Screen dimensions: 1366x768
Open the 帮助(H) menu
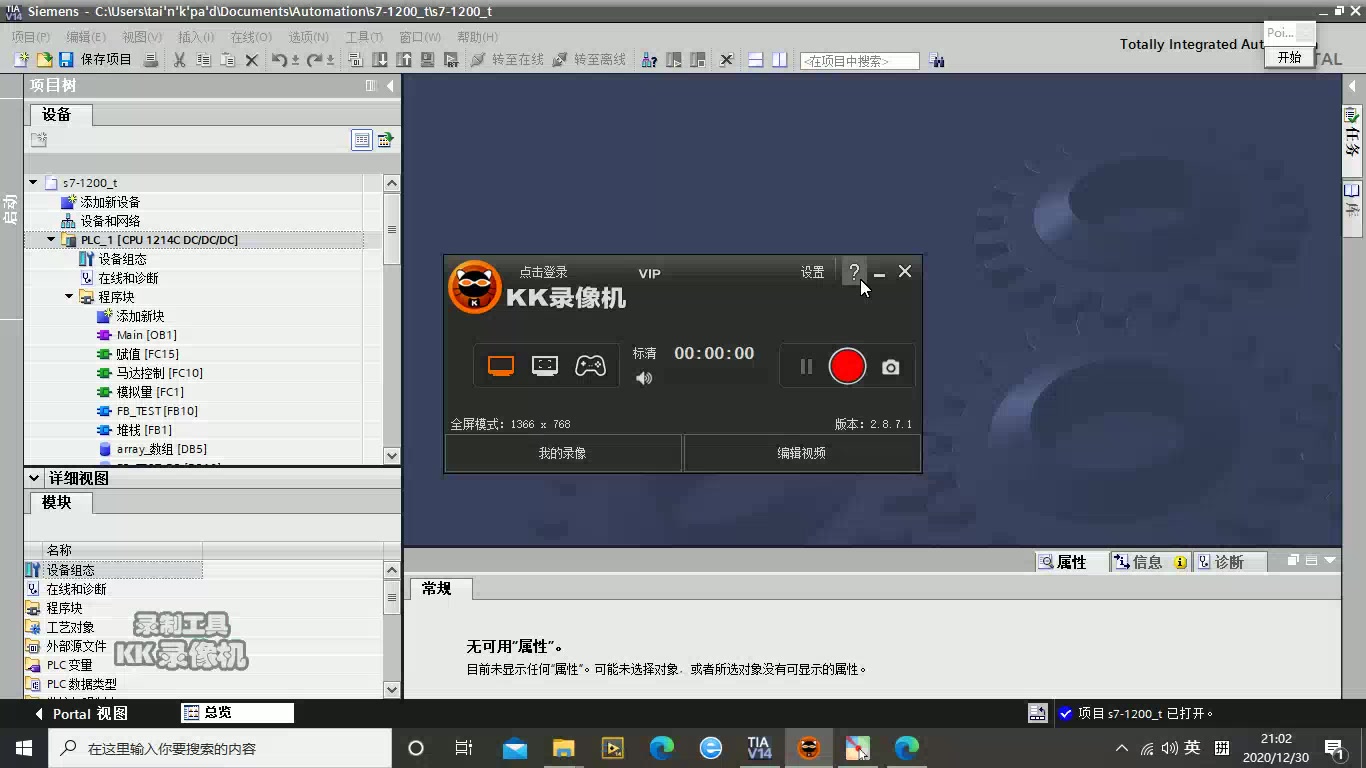(x=477, y=37)
